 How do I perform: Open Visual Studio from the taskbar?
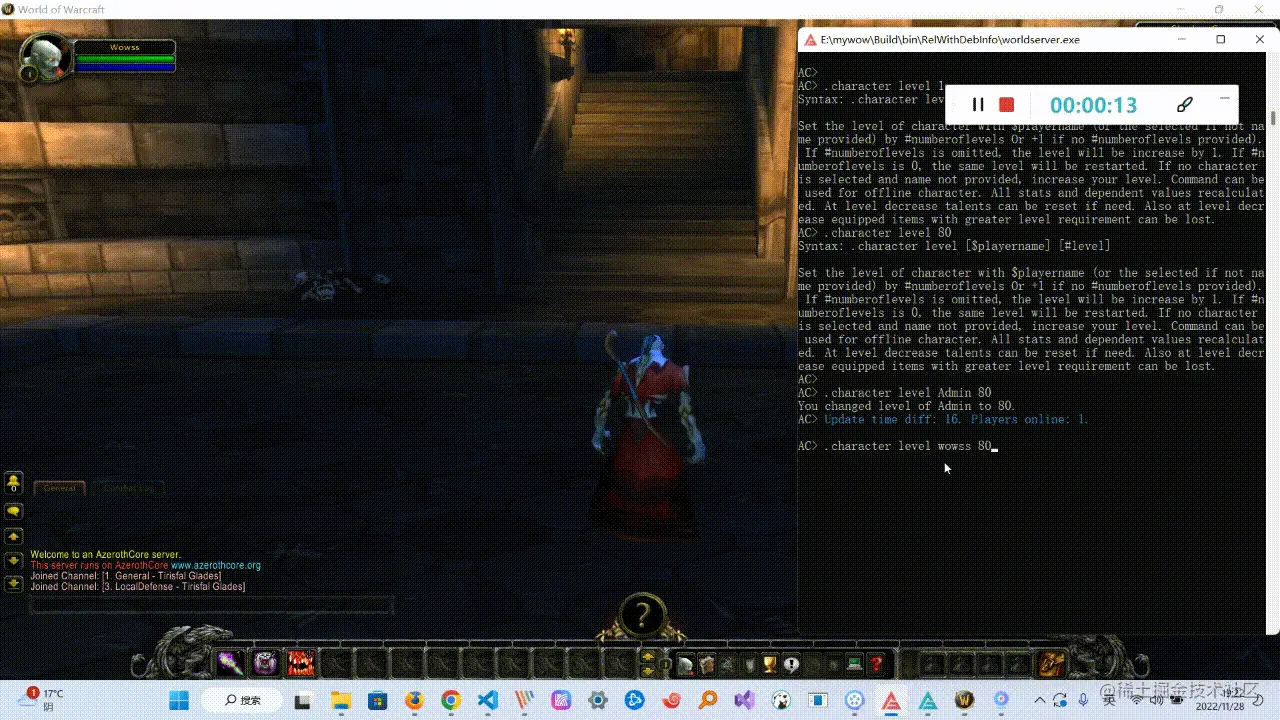tap(745, 700)
